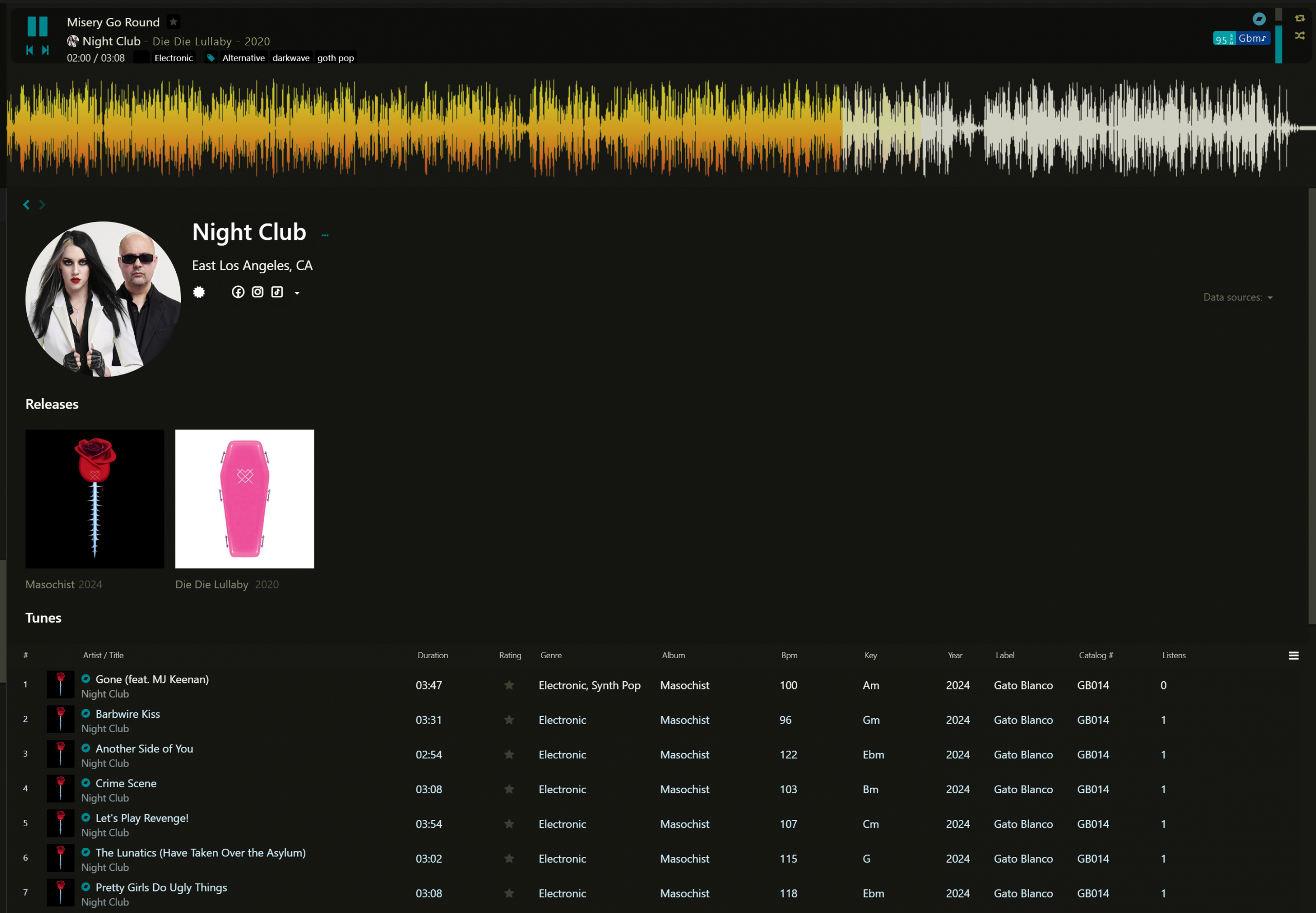Click the Masochist album cell in Crime Scene row
The image size is (1316, 913).
685,789
